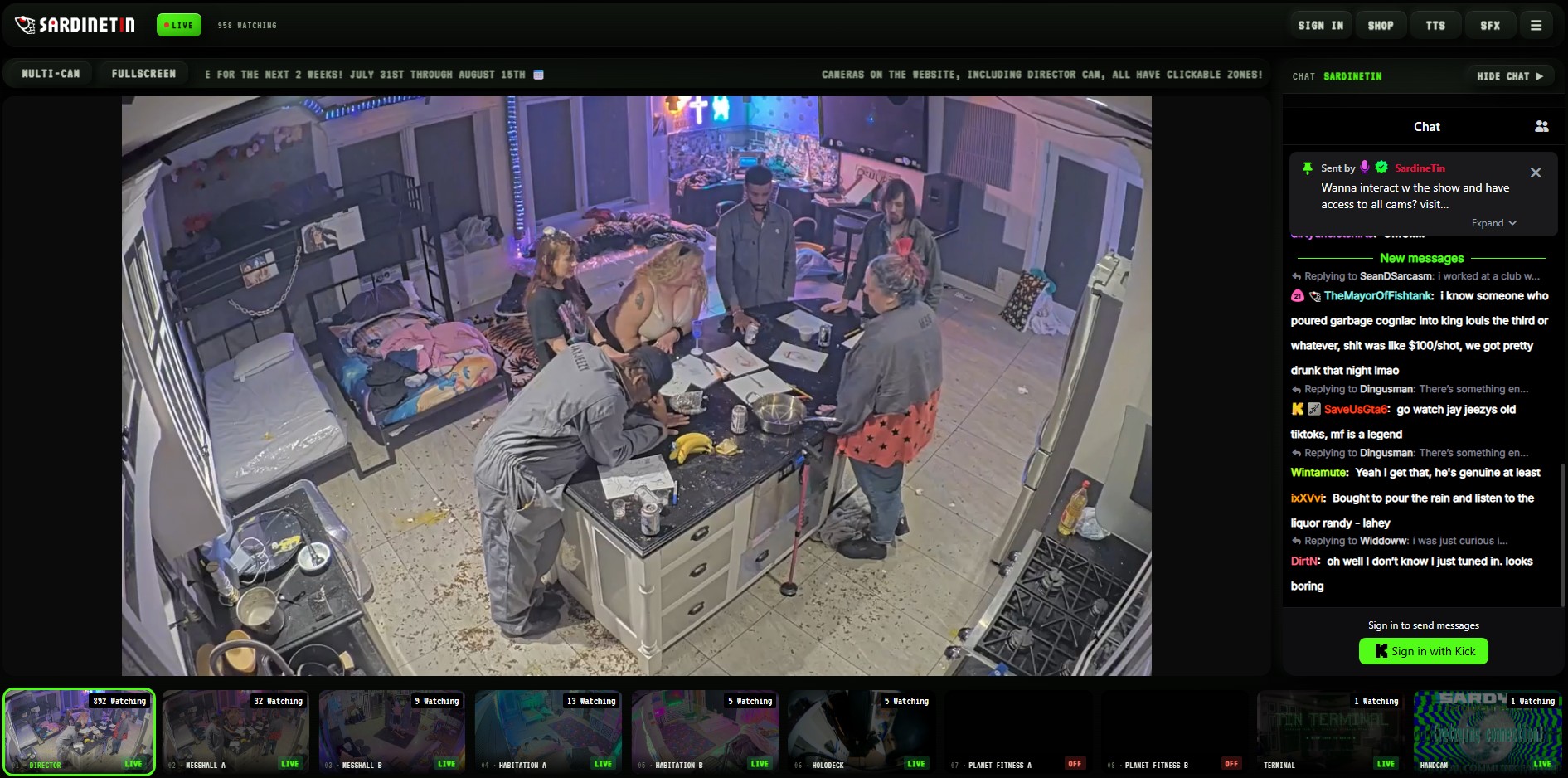The height and width of the screenshot is (778, 1568).
Task: Click the Kick badge beside SaveUsGta6
Action: [1298, 409]
